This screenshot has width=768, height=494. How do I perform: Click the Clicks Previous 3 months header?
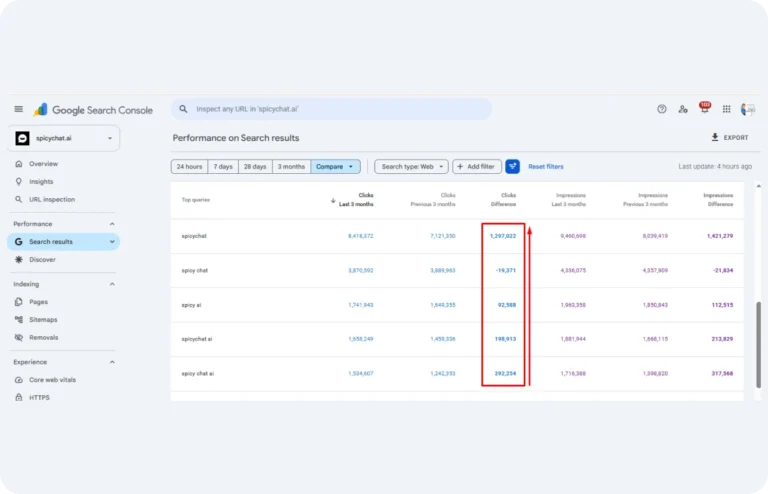[433, 200]
